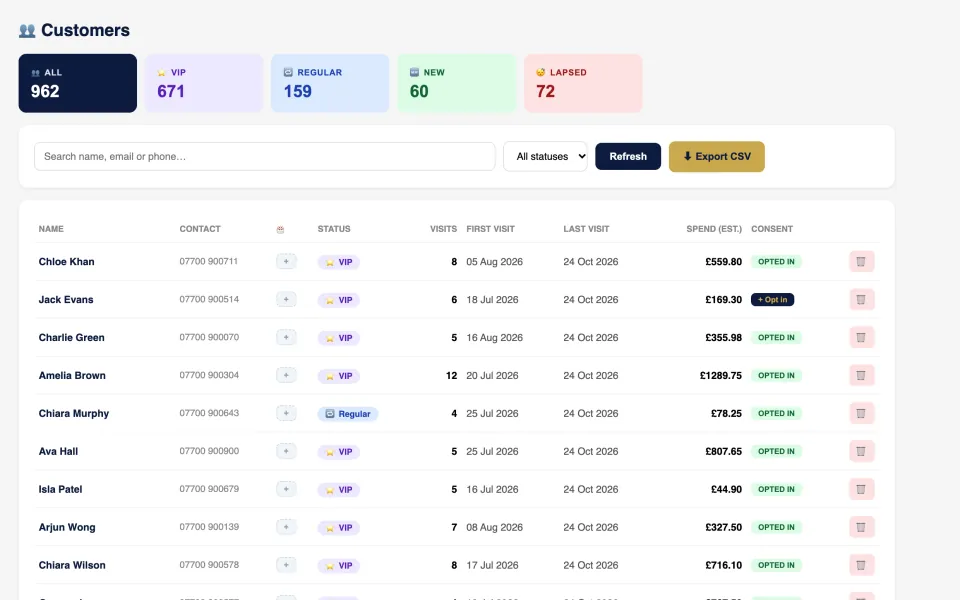This screenshot has width=960, height=600.
Task: Select the name Chiara Murphy
Action: pos(73,413)
